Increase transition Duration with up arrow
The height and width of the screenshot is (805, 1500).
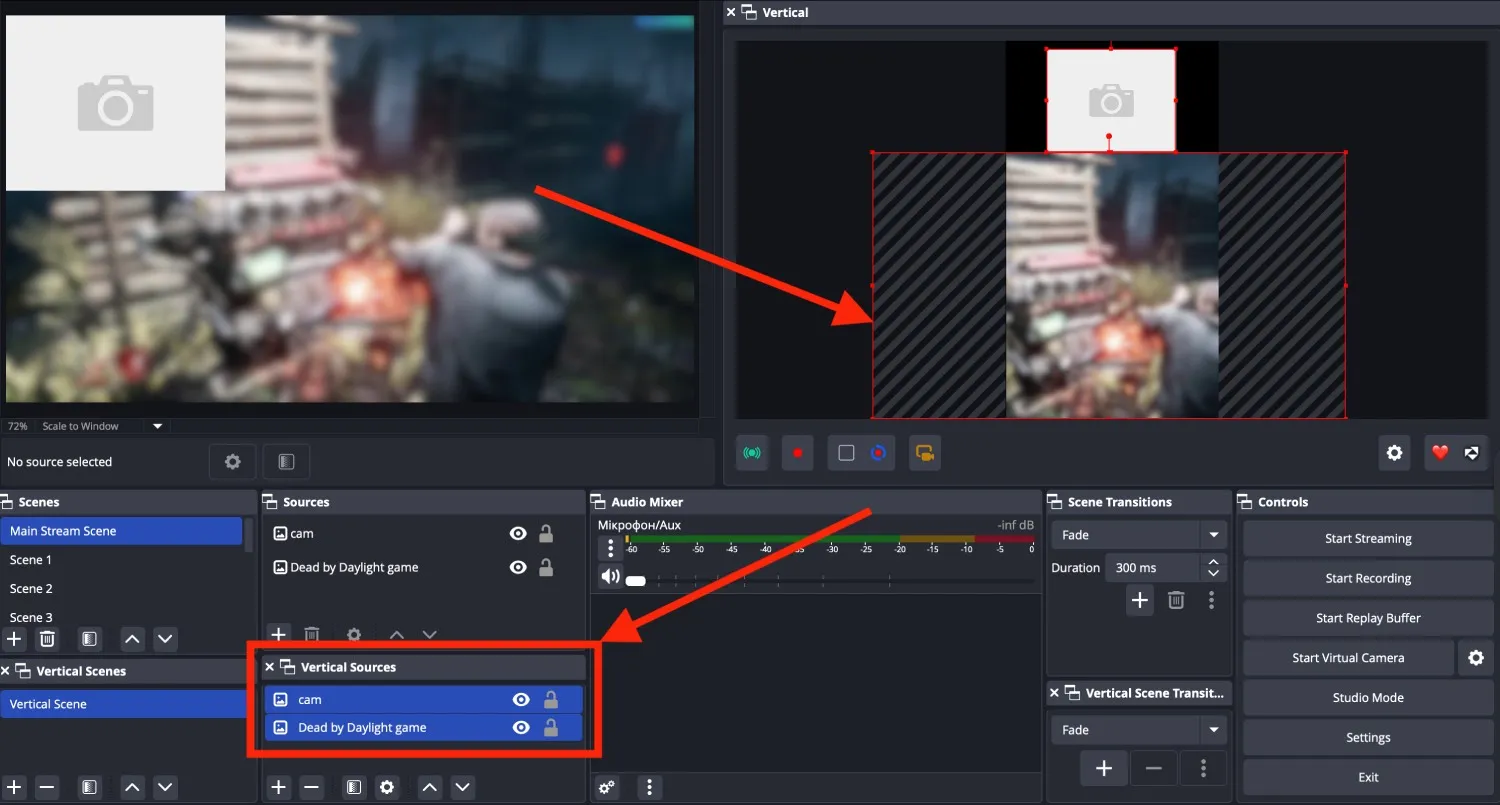coord(1213,562)
